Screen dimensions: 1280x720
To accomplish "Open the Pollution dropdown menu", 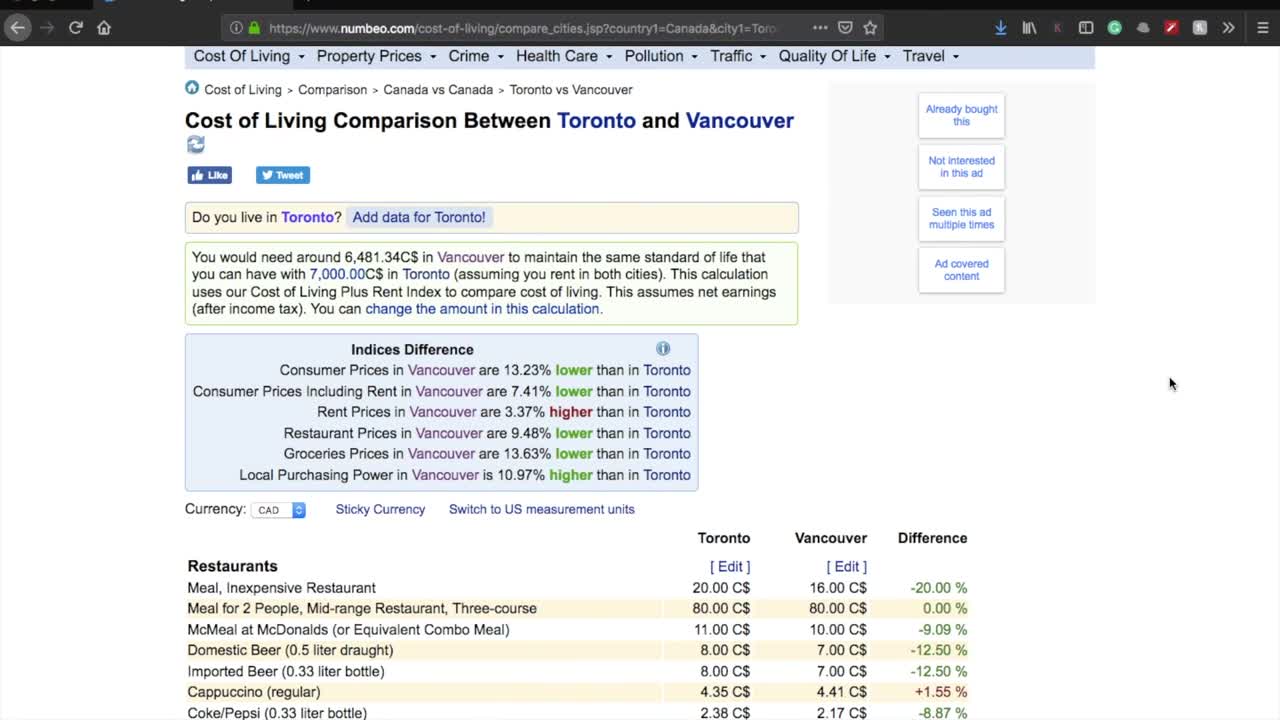I will (661, 56).
